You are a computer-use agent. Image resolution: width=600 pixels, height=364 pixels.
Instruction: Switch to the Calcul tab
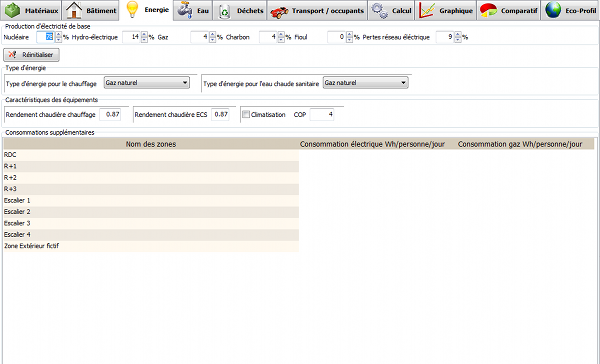(x=391, y=10)
